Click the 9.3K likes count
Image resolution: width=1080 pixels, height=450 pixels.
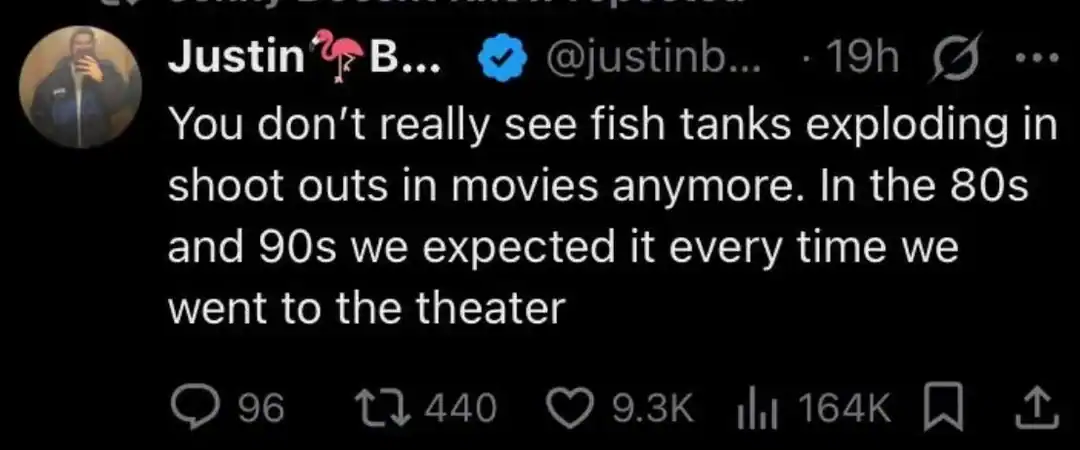click(x=652, y=407)
